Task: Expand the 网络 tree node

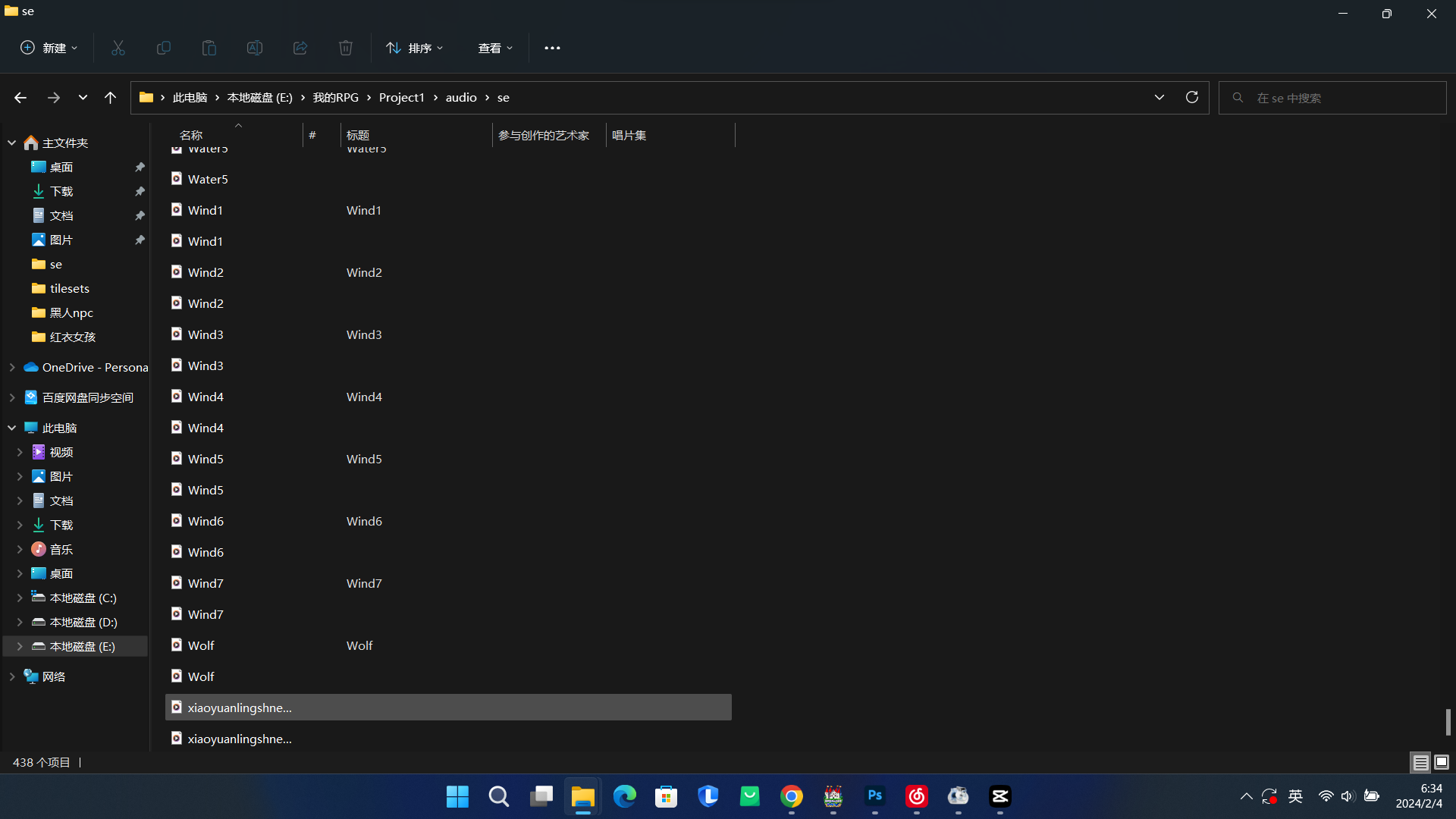Action: pos(12,676)
